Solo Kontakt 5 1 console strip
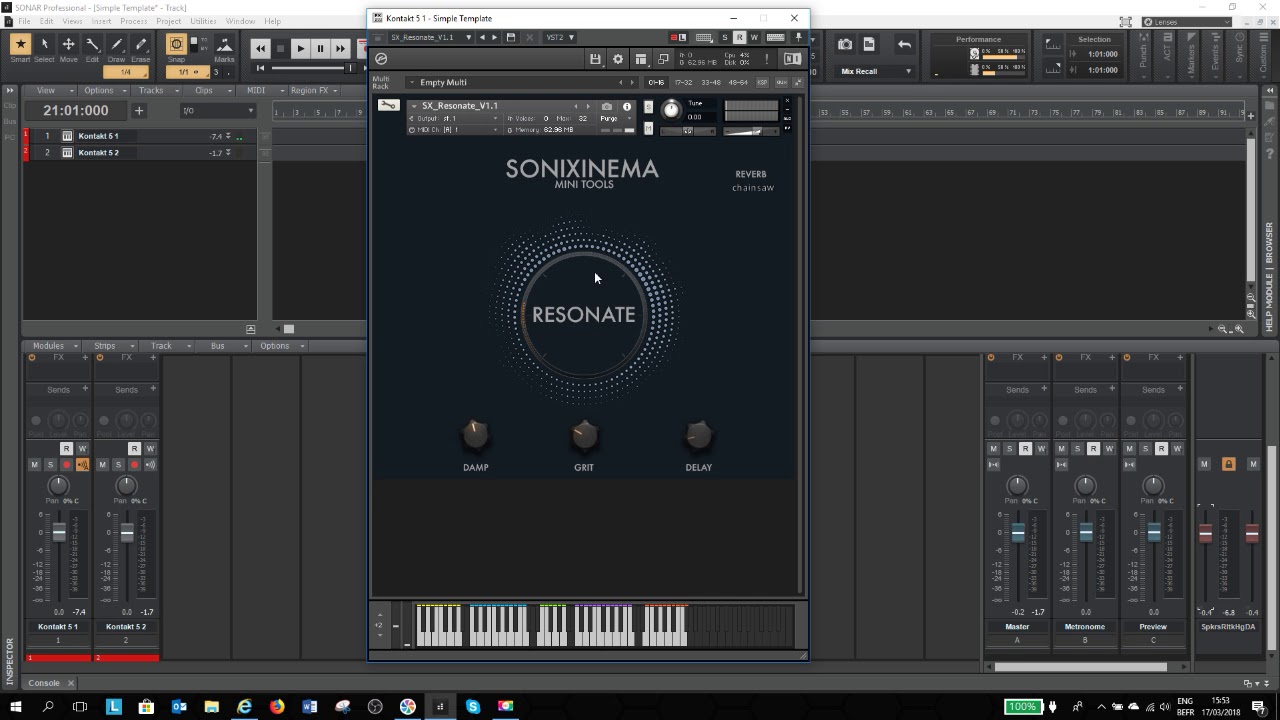This screenshot has width=1280, height=720. tap(50, 464)
